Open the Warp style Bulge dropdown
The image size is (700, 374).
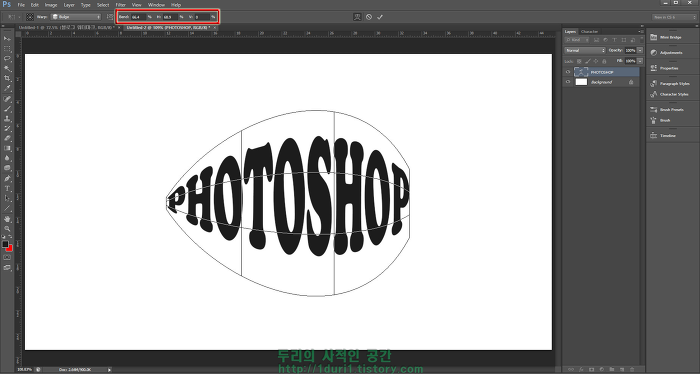coord(76,17)
